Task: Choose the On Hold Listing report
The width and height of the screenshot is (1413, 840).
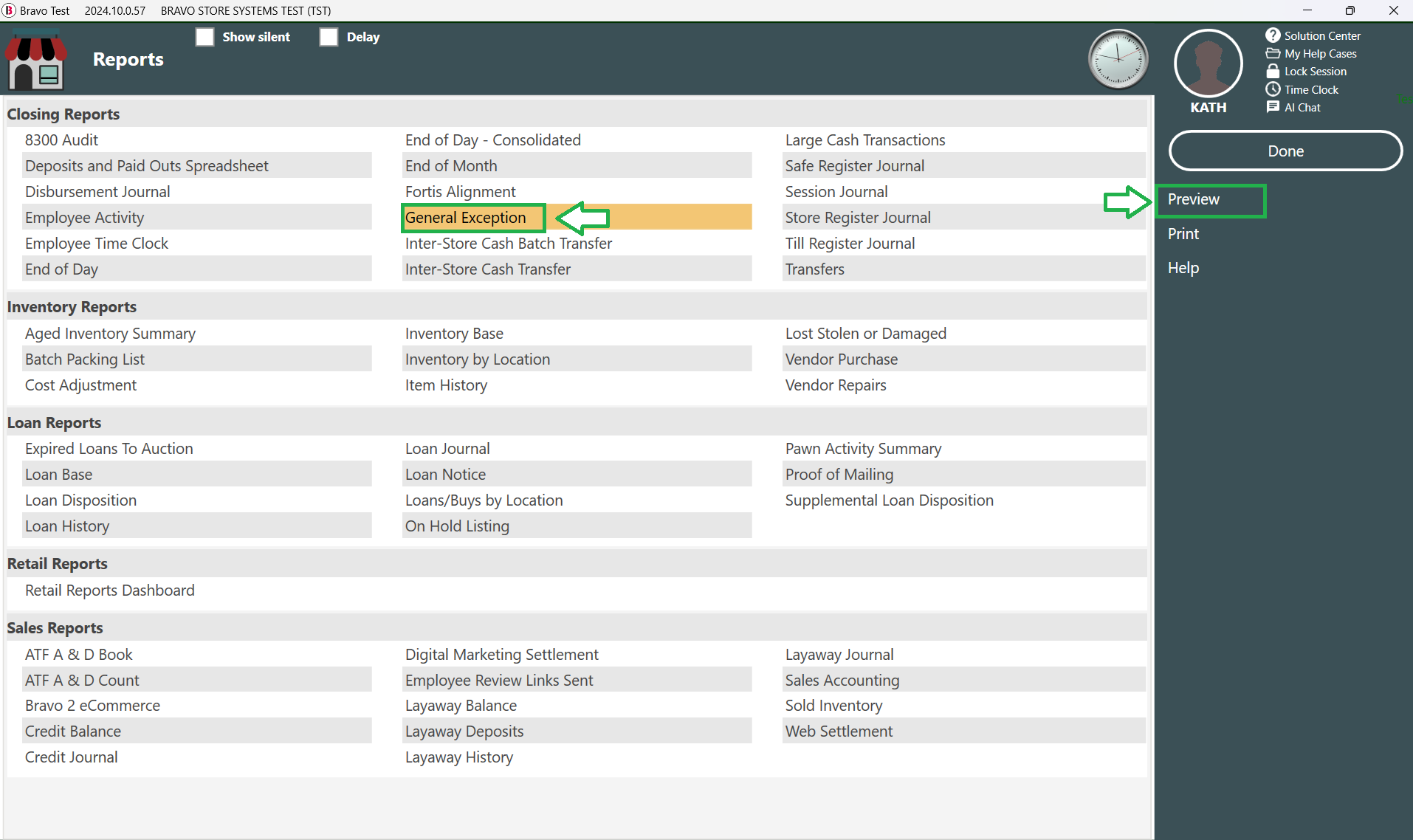Action: coord(577,526)
